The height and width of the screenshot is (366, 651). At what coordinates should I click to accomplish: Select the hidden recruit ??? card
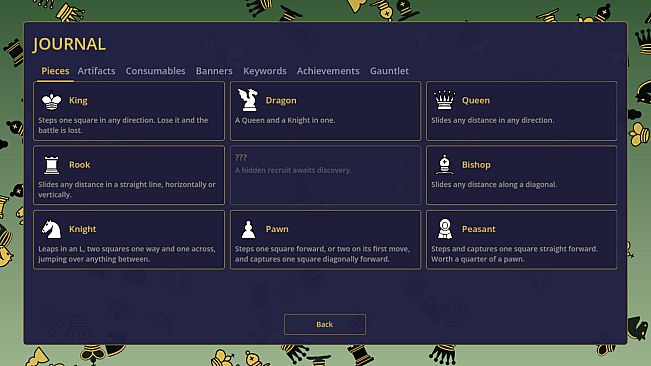(326, 175)
